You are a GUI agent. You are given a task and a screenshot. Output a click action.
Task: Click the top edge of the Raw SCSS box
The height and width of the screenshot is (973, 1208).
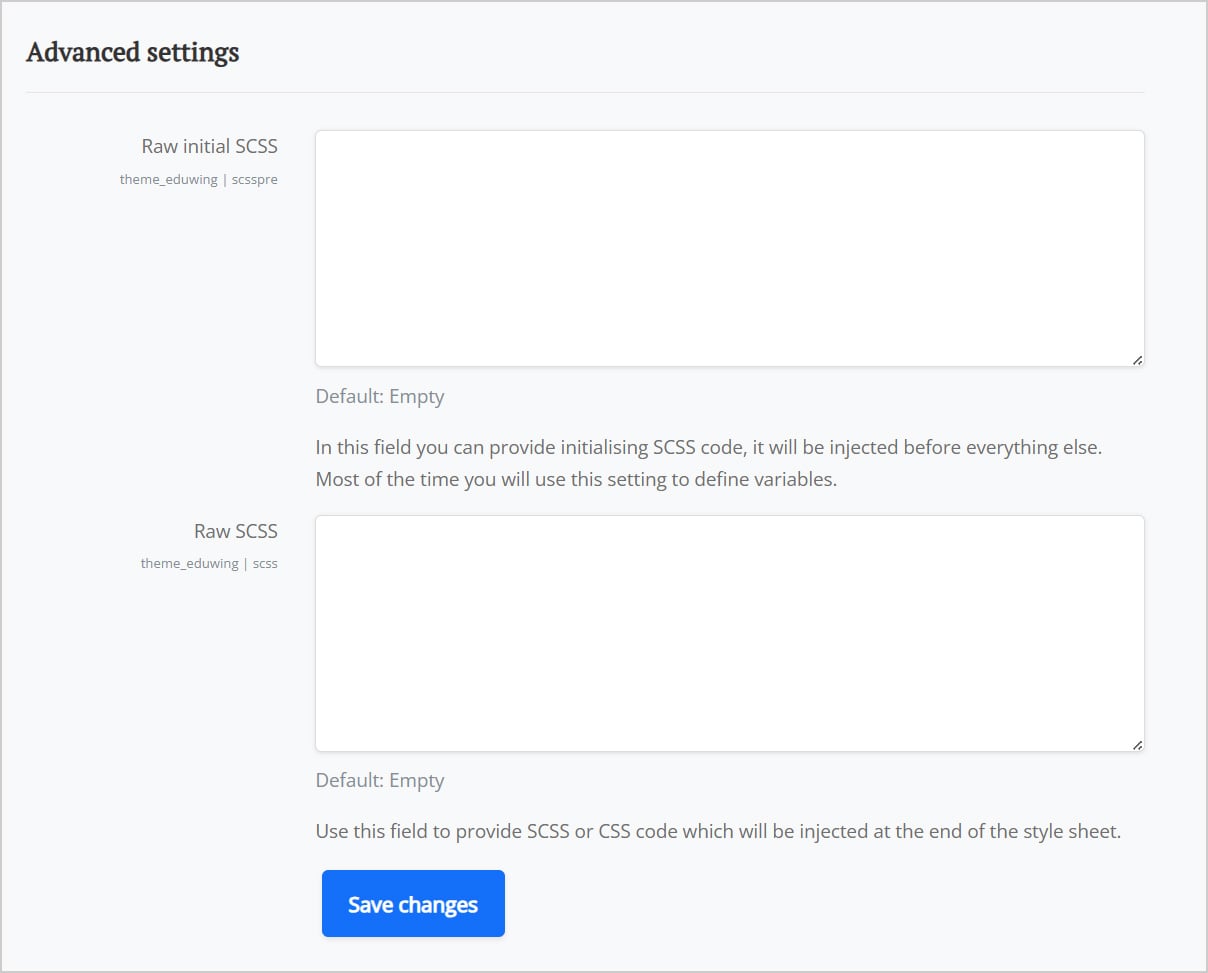[x=729, y=516]
